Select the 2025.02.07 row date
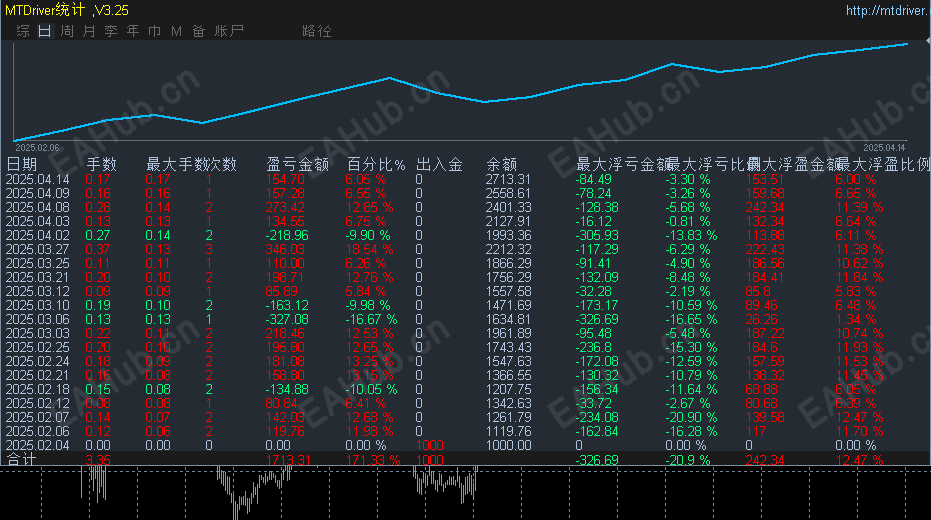The width and height of the screenshot is (931, 520). 37,417
